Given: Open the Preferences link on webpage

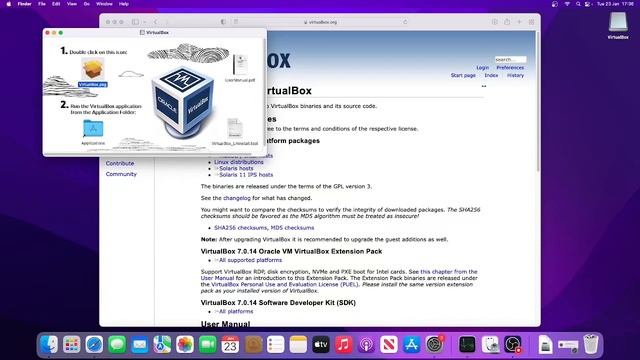Looking at the screenshot, I should (x=510, y=68).
